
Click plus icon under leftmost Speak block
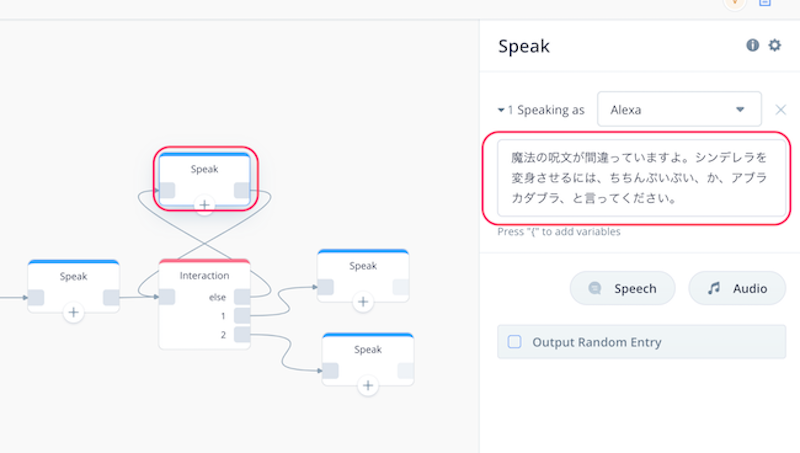click(x=73, y=312)
